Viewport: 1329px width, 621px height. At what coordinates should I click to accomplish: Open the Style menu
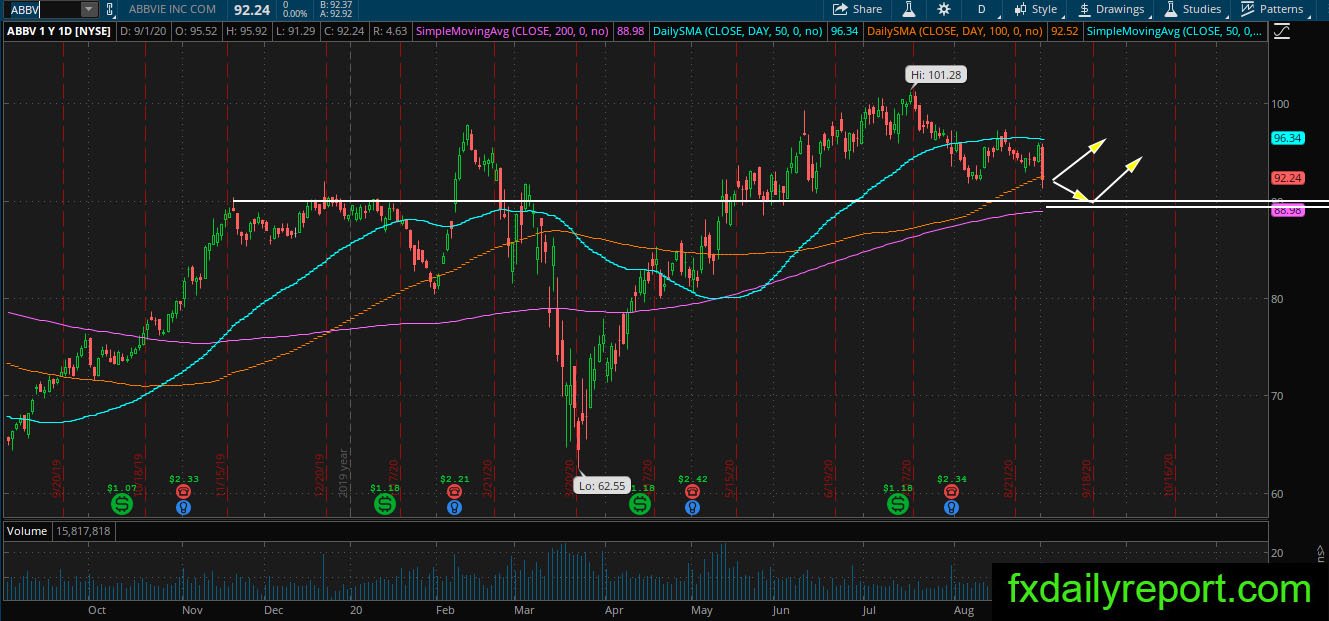pyautogui.click(x=1035, y=9)
